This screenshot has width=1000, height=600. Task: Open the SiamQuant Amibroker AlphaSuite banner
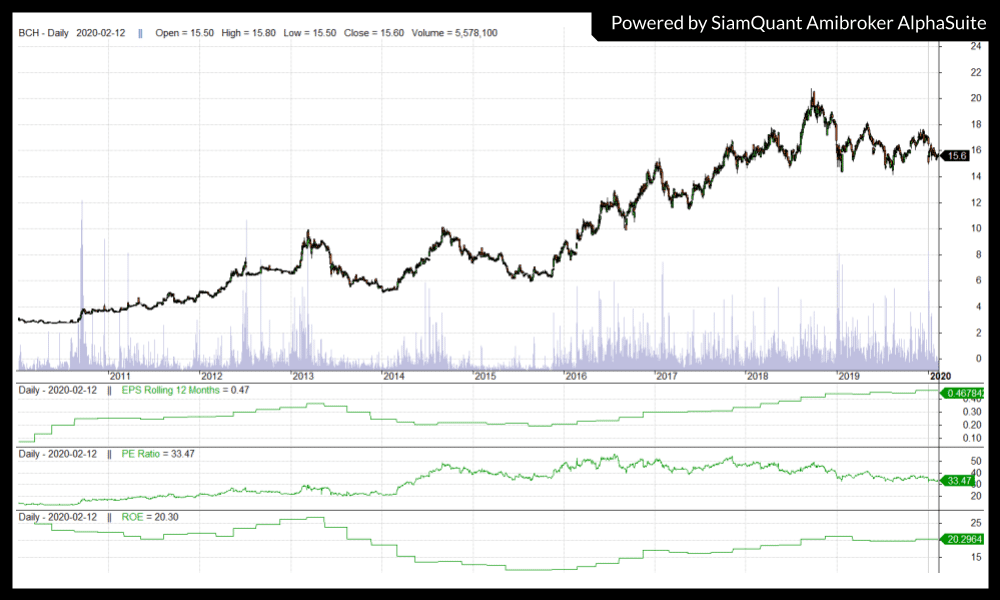(796, 22)
